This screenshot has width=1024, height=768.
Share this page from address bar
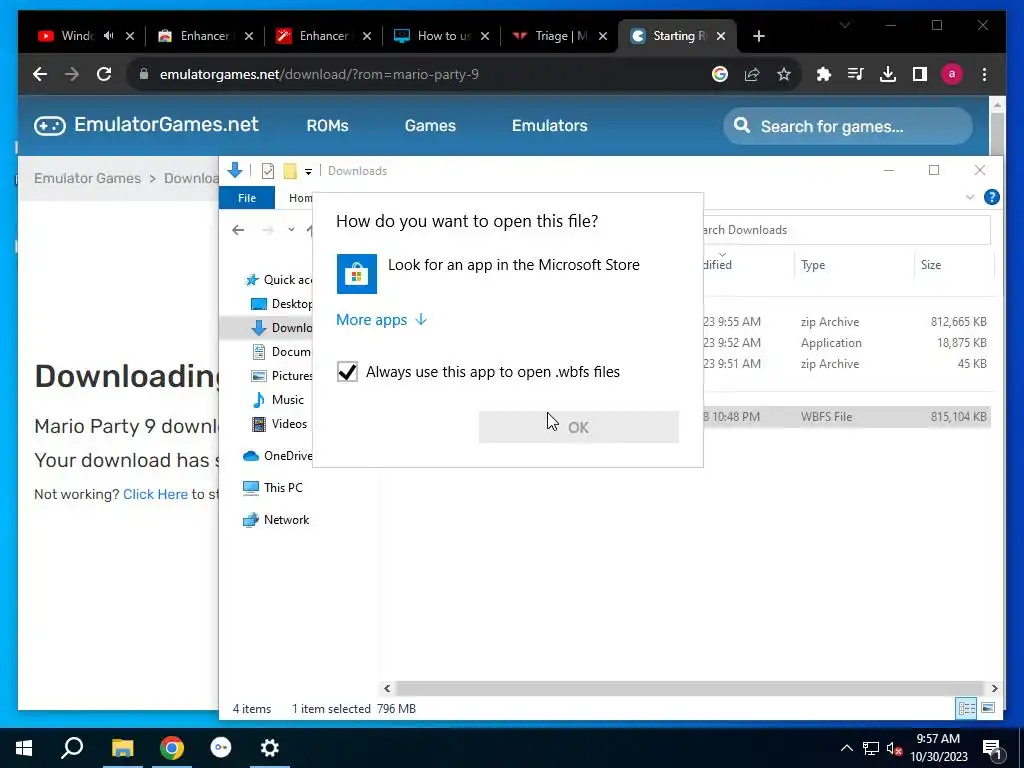(752, 74)
